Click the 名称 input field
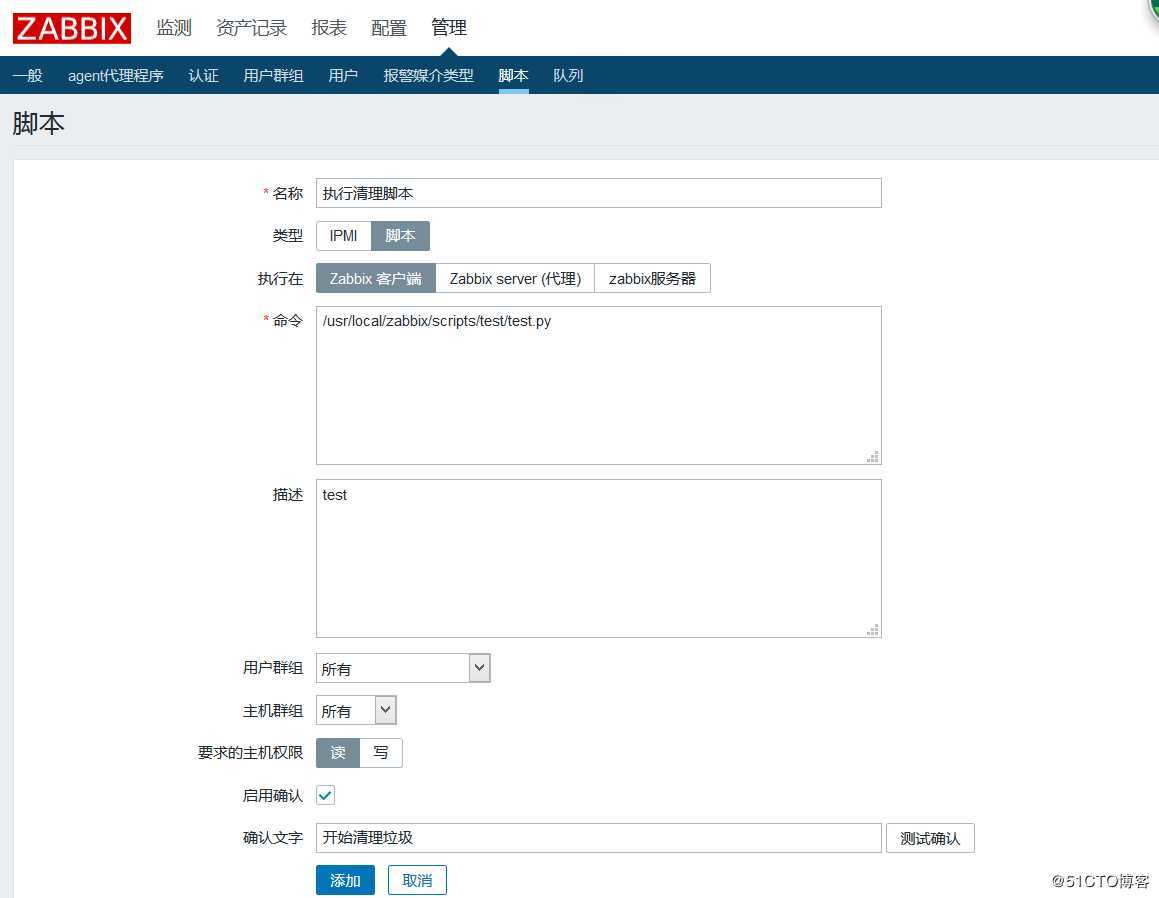Image resolution: width=1159 pixels, height=898 pixels. point(599,193)
